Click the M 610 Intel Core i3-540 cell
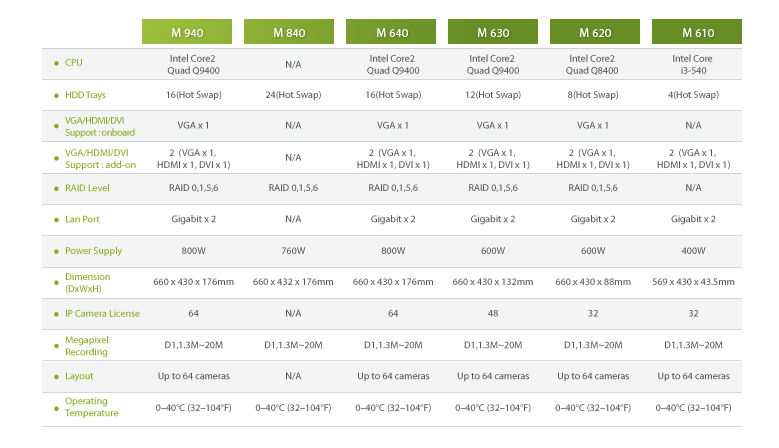Image resolution: width=779 pixels, height=448 pixels. [692, 64]
